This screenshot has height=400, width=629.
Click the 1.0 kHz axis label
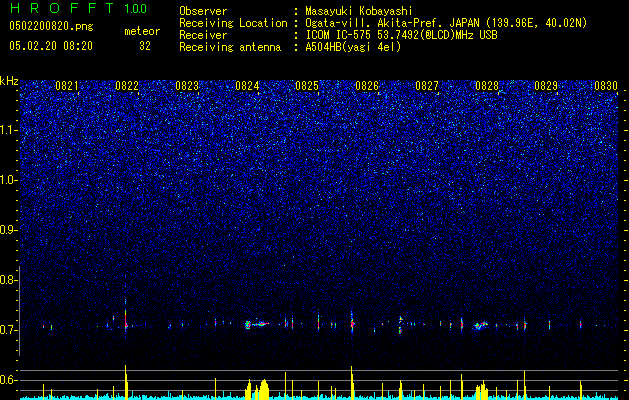(x=9, y=180)
